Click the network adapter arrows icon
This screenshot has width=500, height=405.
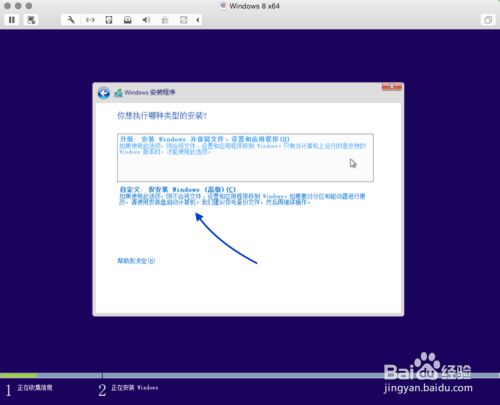point(90,20)
